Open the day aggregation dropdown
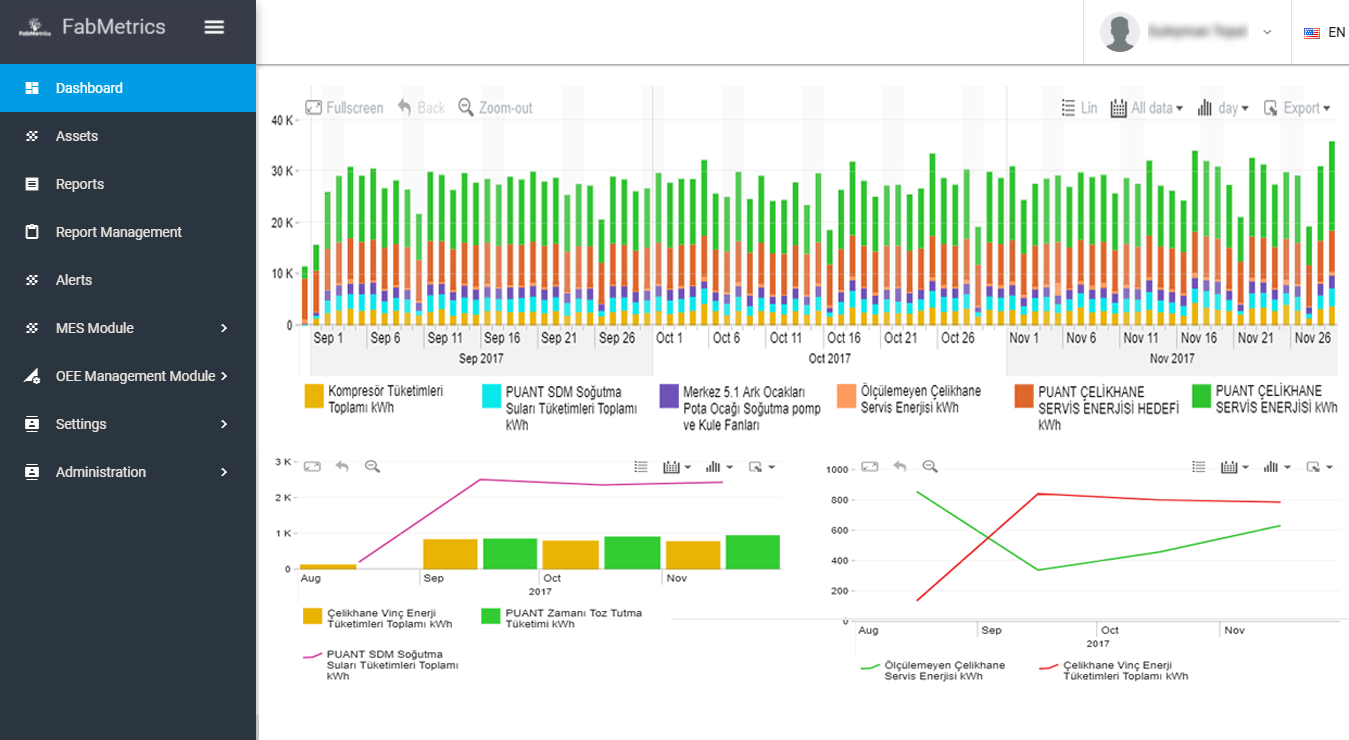Screen dimensions: 1349x740 click(1223, 108)
